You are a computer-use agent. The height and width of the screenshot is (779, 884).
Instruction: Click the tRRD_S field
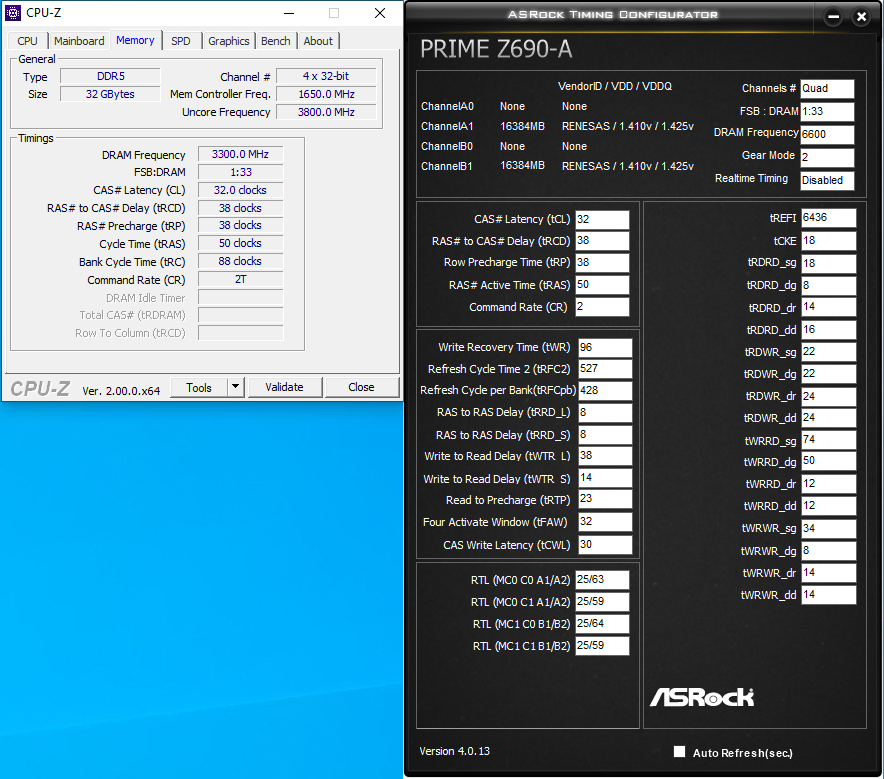pyautogui.click(x=605, y=435)
